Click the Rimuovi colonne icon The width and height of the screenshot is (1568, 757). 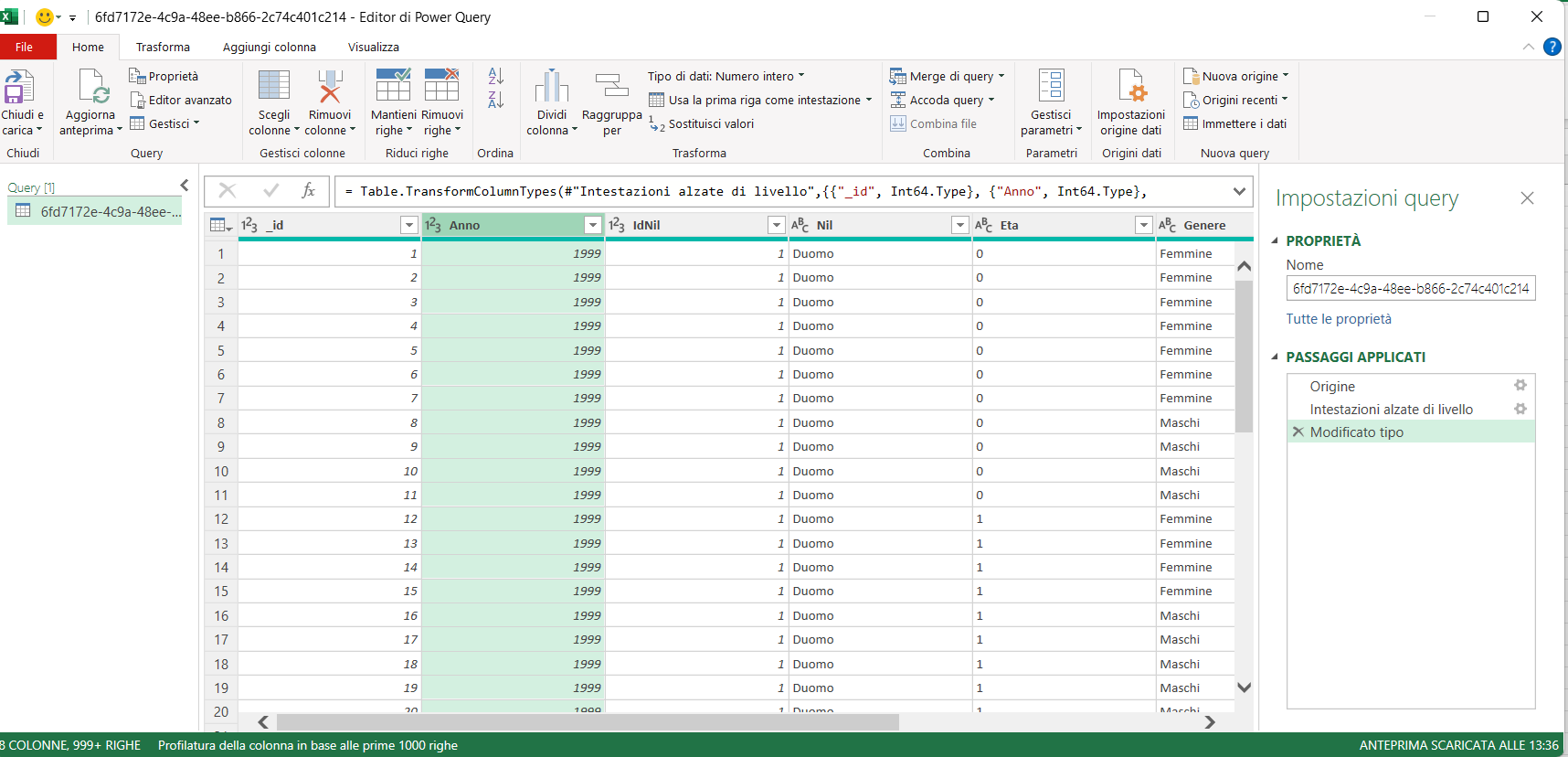coord(330,87)
